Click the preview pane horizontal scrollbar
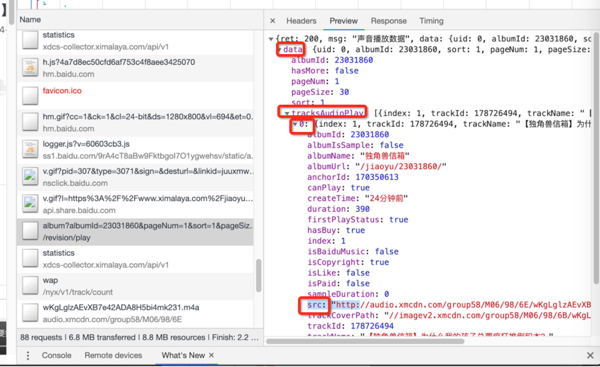The width and height of the screenshot is (600, 367). point(365,341)
